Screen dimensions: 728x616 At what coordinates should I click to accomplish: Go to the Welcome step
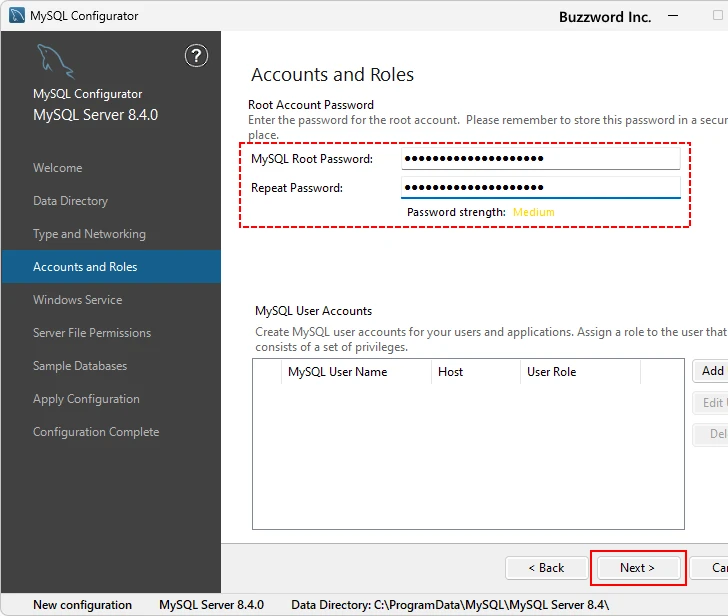[x=58, y=168]
